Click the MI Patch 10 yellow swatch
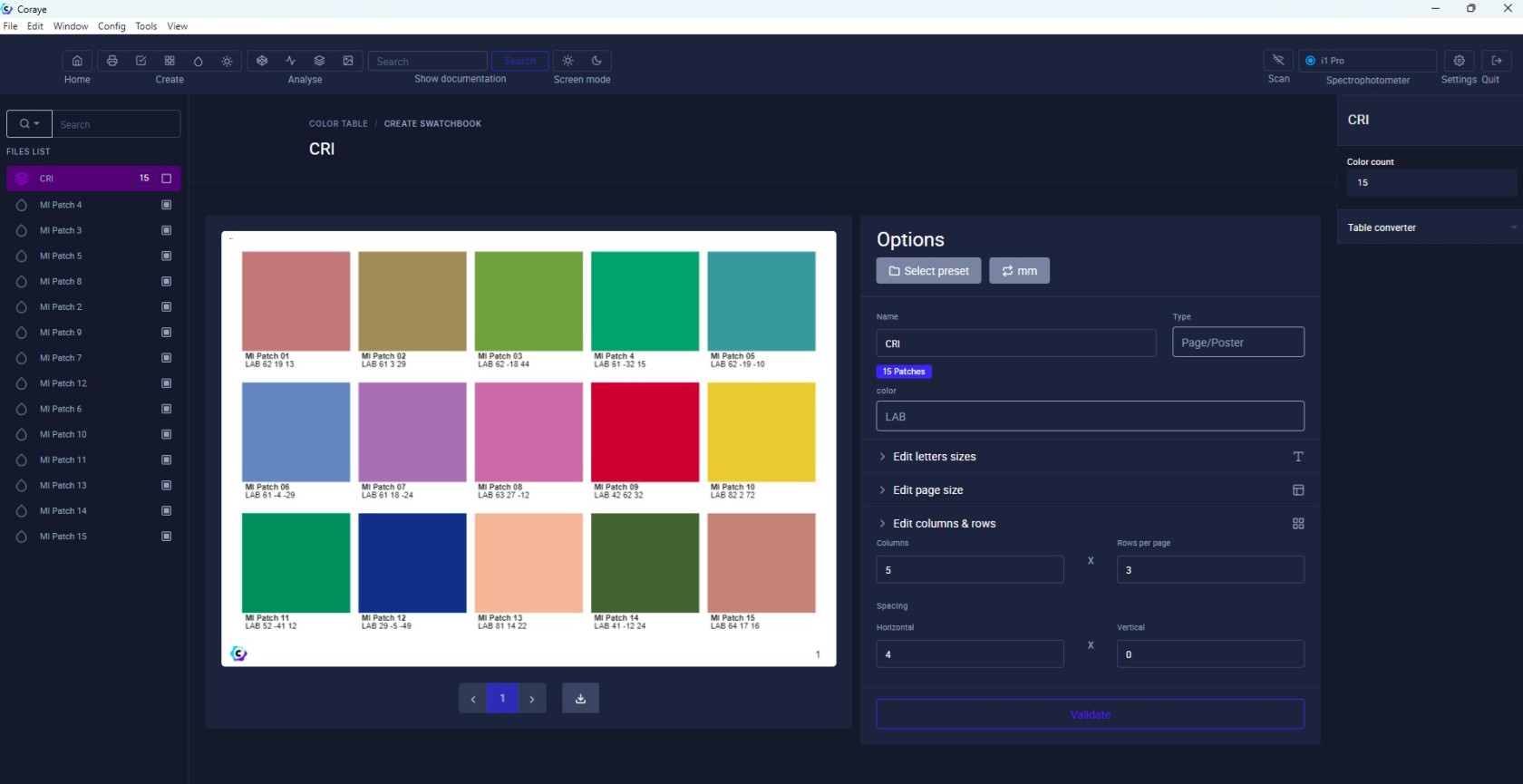This screenshot has height=784, width=1523. [x=761, y=432]
